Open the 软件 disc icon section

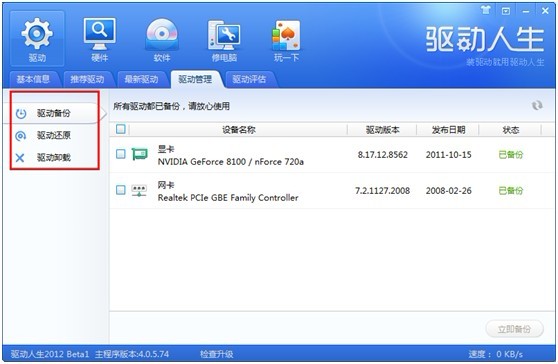coord(162,39)
